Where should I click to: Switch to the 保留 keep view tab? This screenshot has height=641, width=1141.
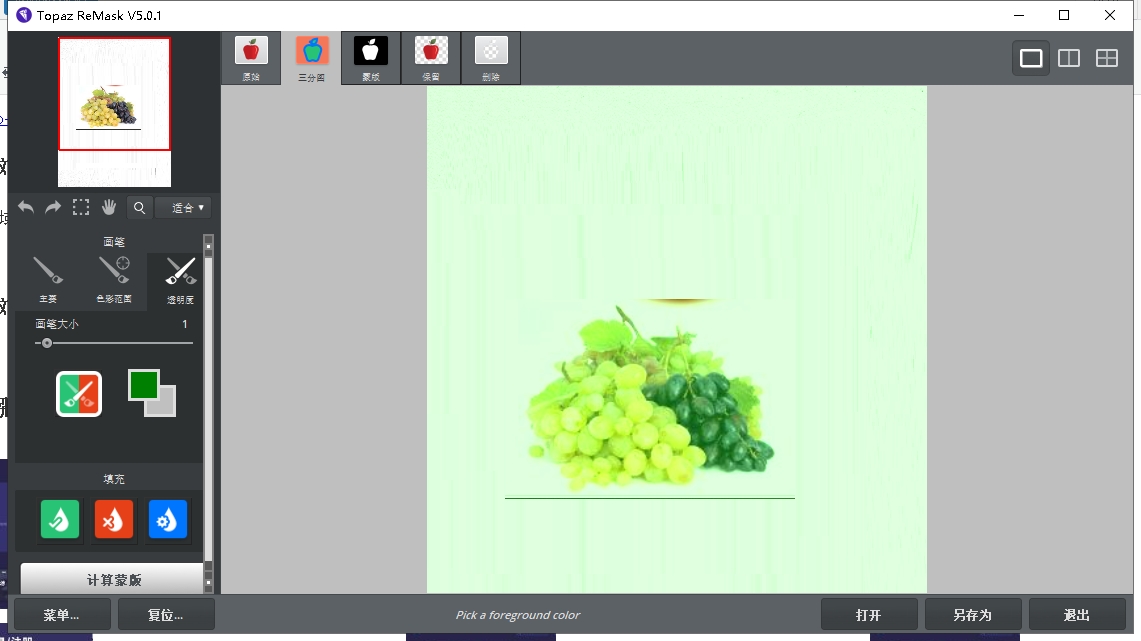pos(431,58)
